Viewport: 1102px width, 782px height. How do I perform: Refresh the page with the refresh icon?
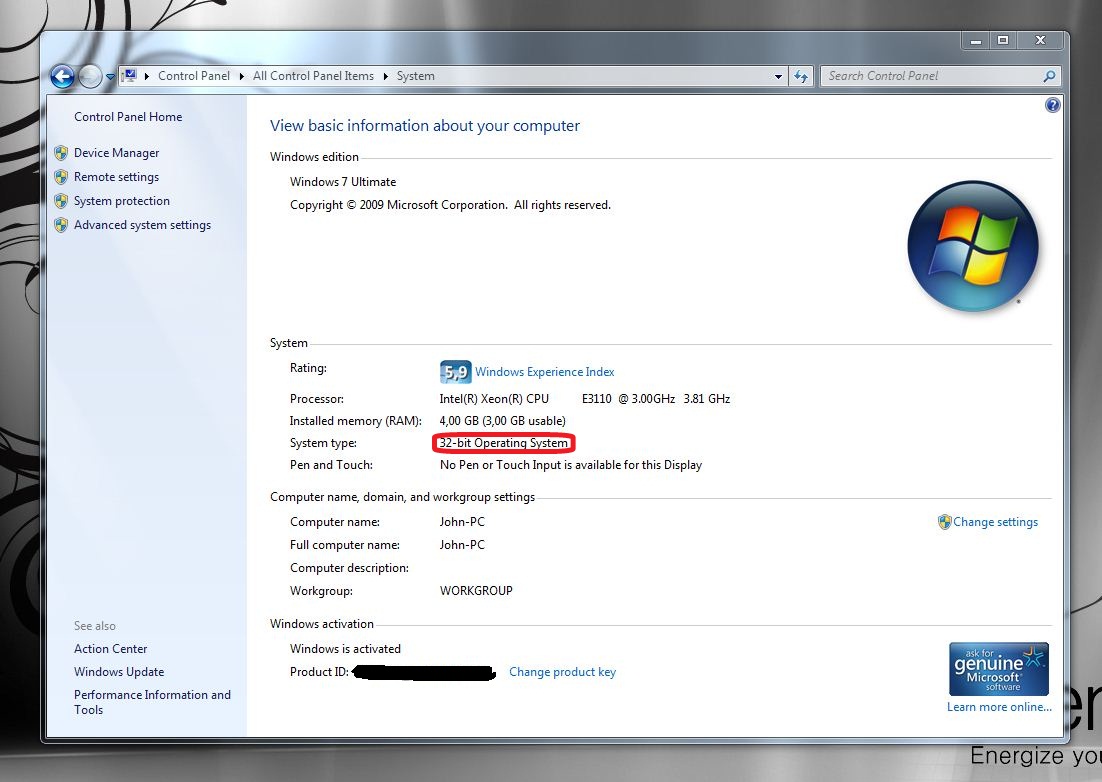pyautogui.click(x=800, y=76)
